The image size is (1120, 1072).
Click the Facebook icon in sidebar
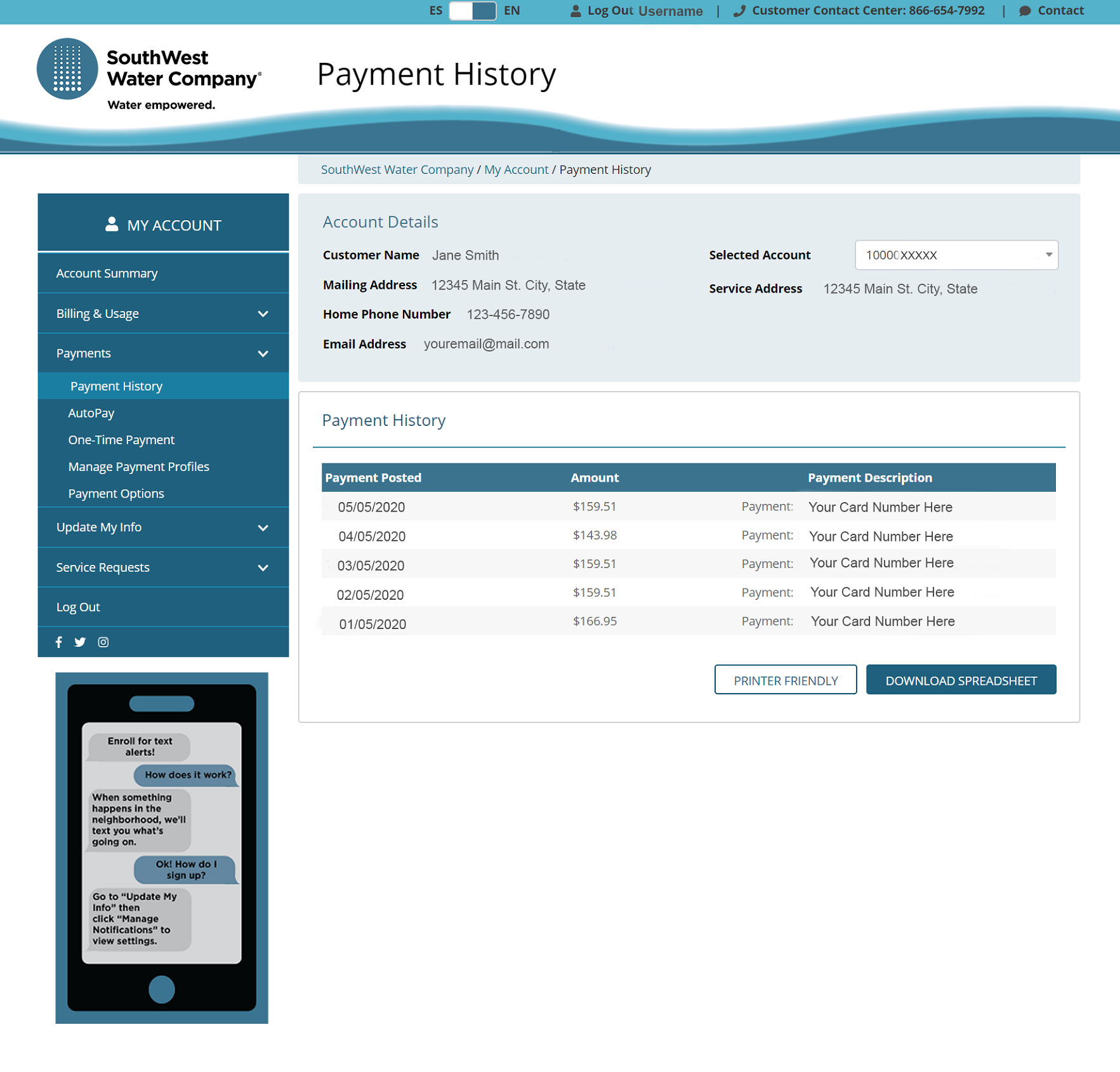click(59, 642)
